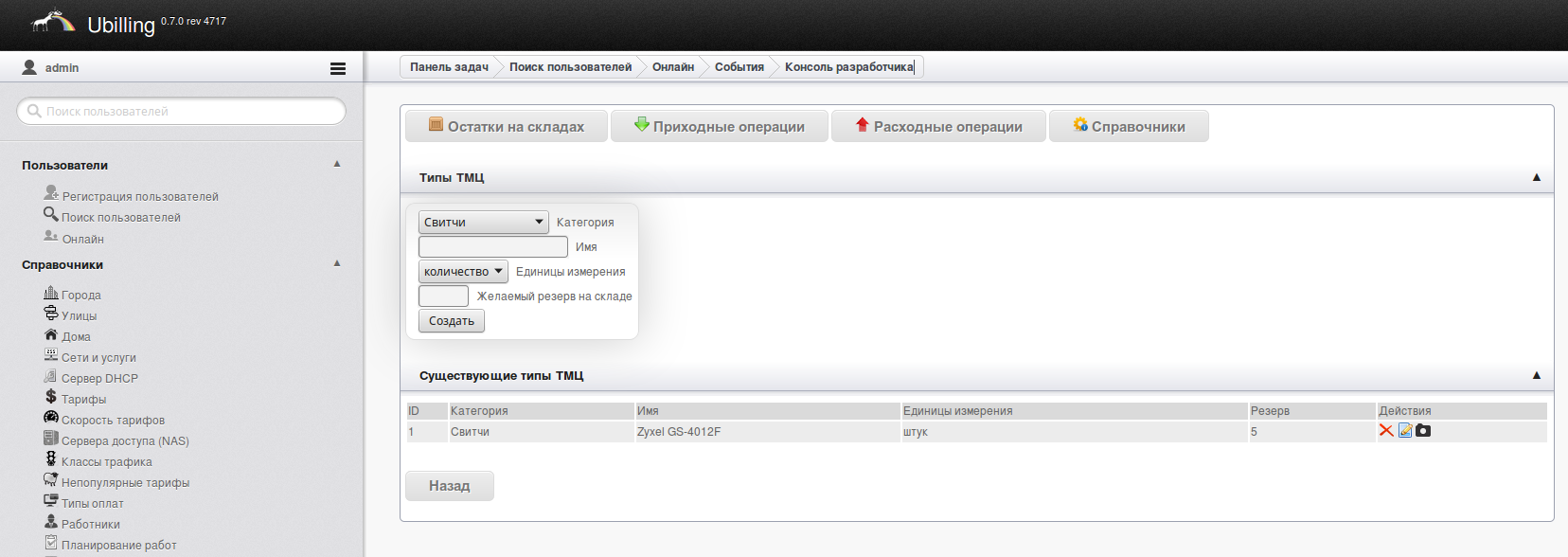Open the Категория dropdown showing Свитчи
This screenshot has width=1568, height=557.
point(483,223)
